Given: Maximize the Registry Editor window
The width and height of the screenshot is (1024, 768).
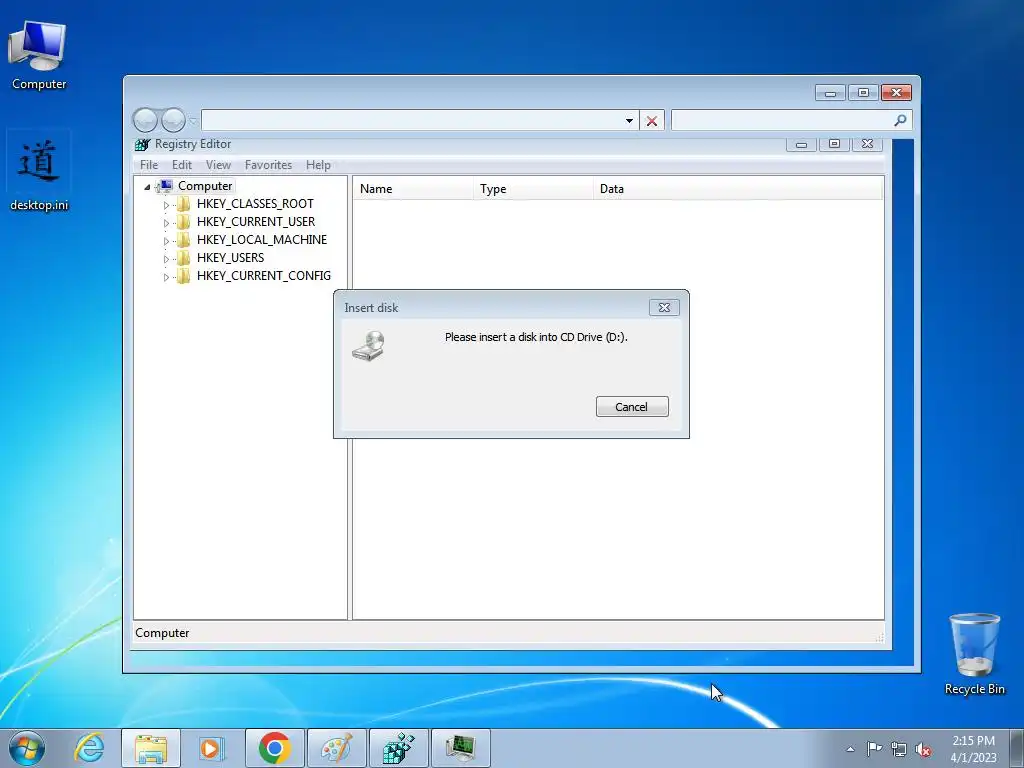Looking at the screenshot, I should pos(834,144).
